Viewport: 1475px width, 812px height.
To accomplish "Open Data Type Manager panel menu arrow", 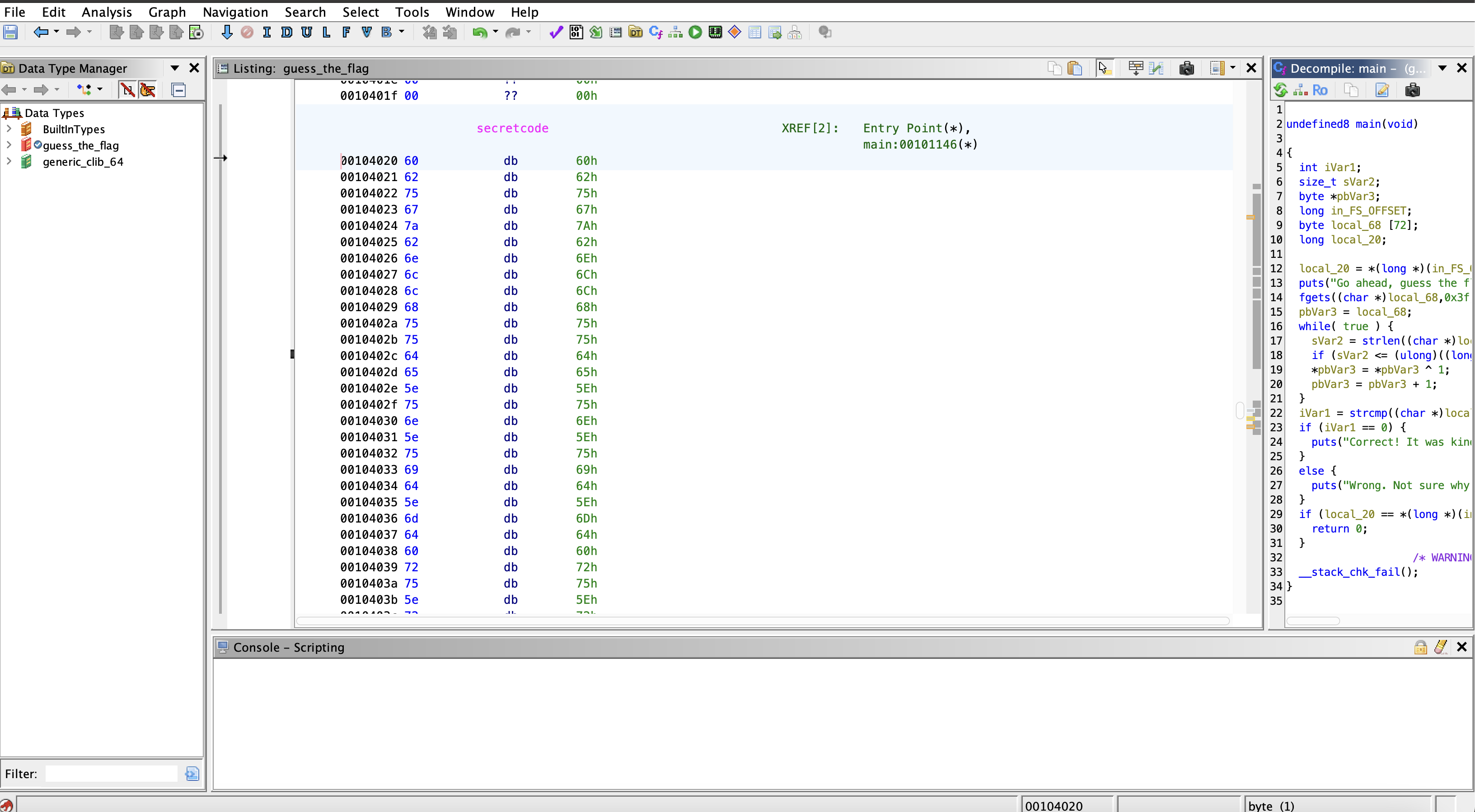I will coord(175,68).
